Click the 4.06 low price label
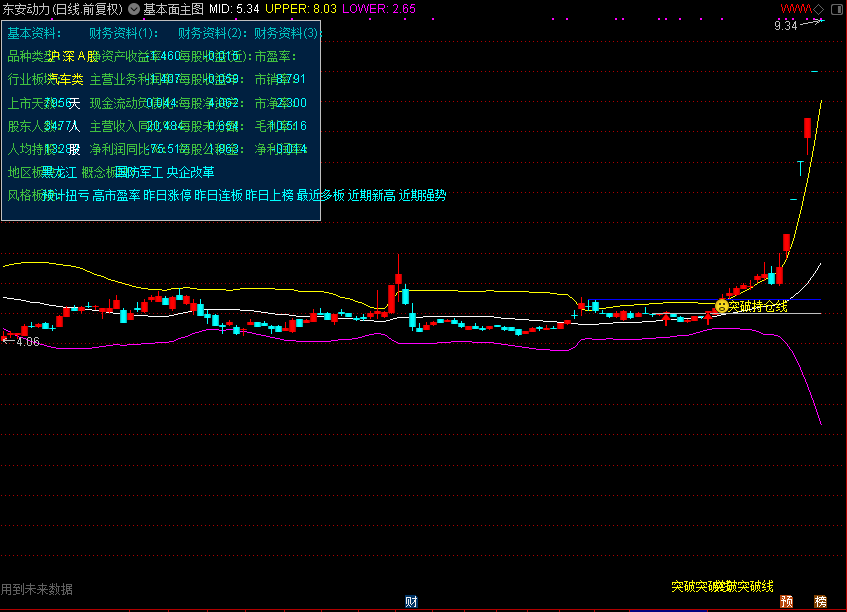847x612 pixels. click(28, 341)
